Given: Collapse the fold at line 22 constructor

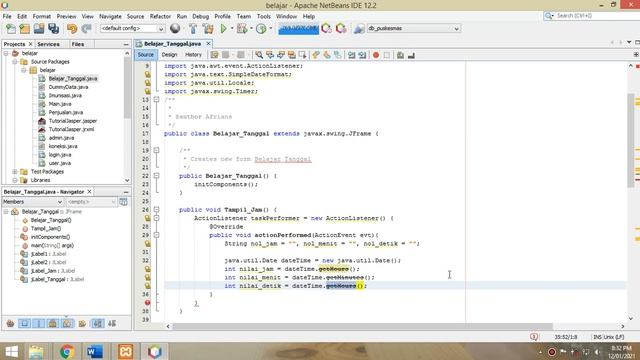Looking at the screenshot, I should point(156,176).
